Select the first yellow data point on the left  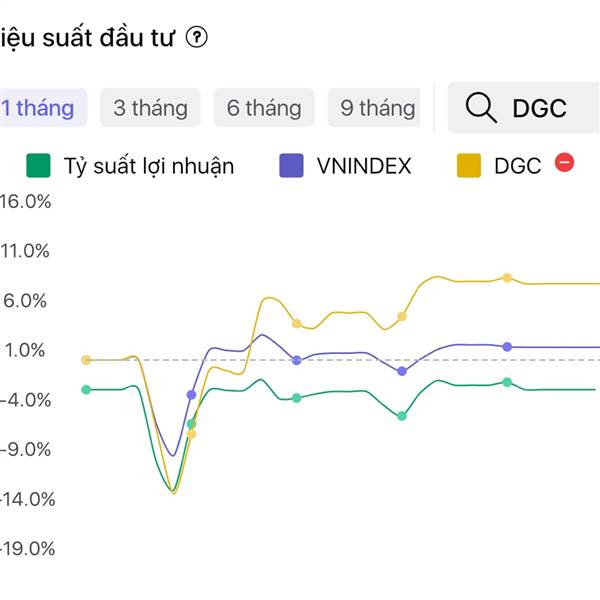pos(86,360)
